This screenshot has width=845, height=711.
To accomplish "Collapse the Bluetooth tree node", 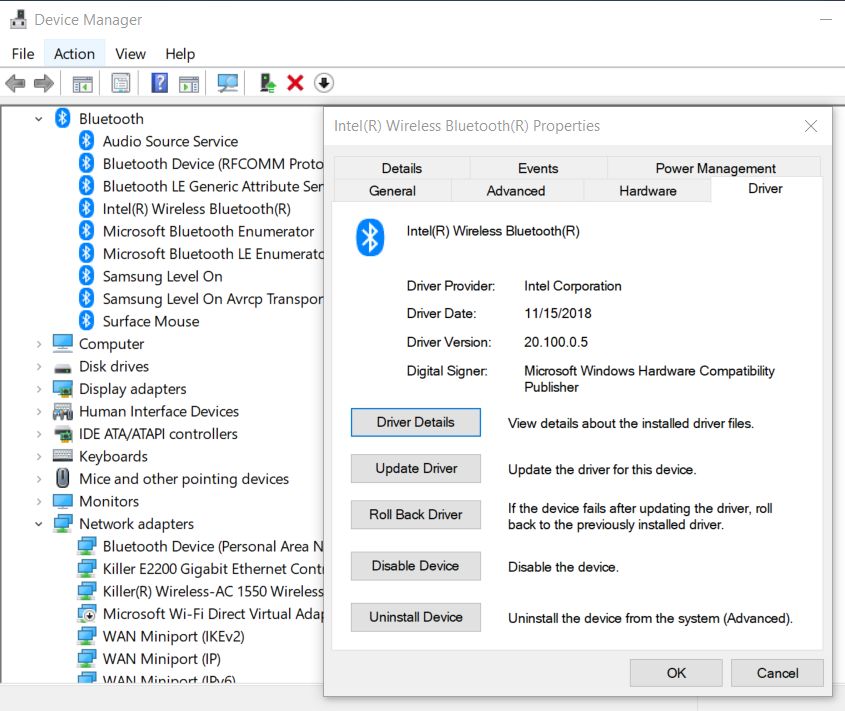I will 39,119.
